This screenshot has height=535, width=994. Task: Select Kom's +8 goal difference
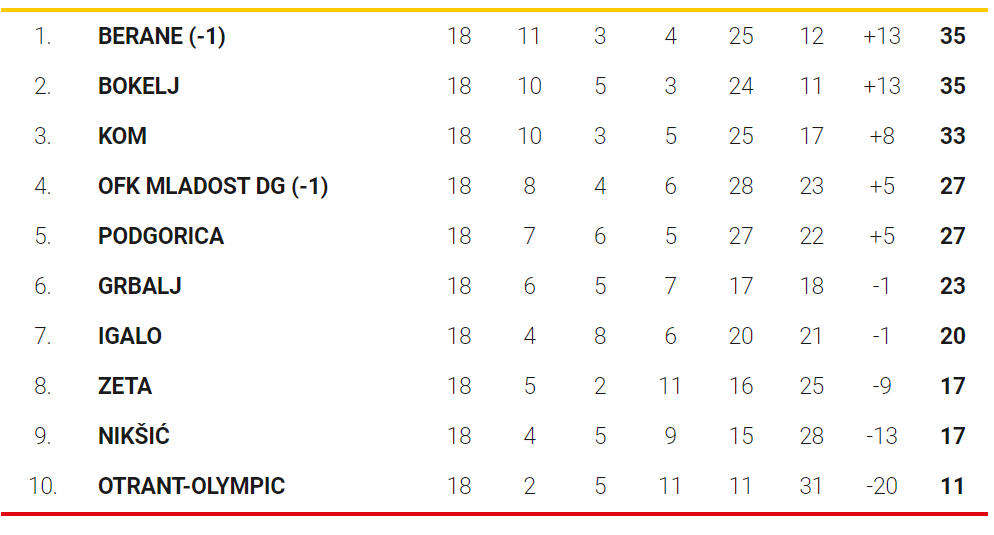[x=881, y=136]
